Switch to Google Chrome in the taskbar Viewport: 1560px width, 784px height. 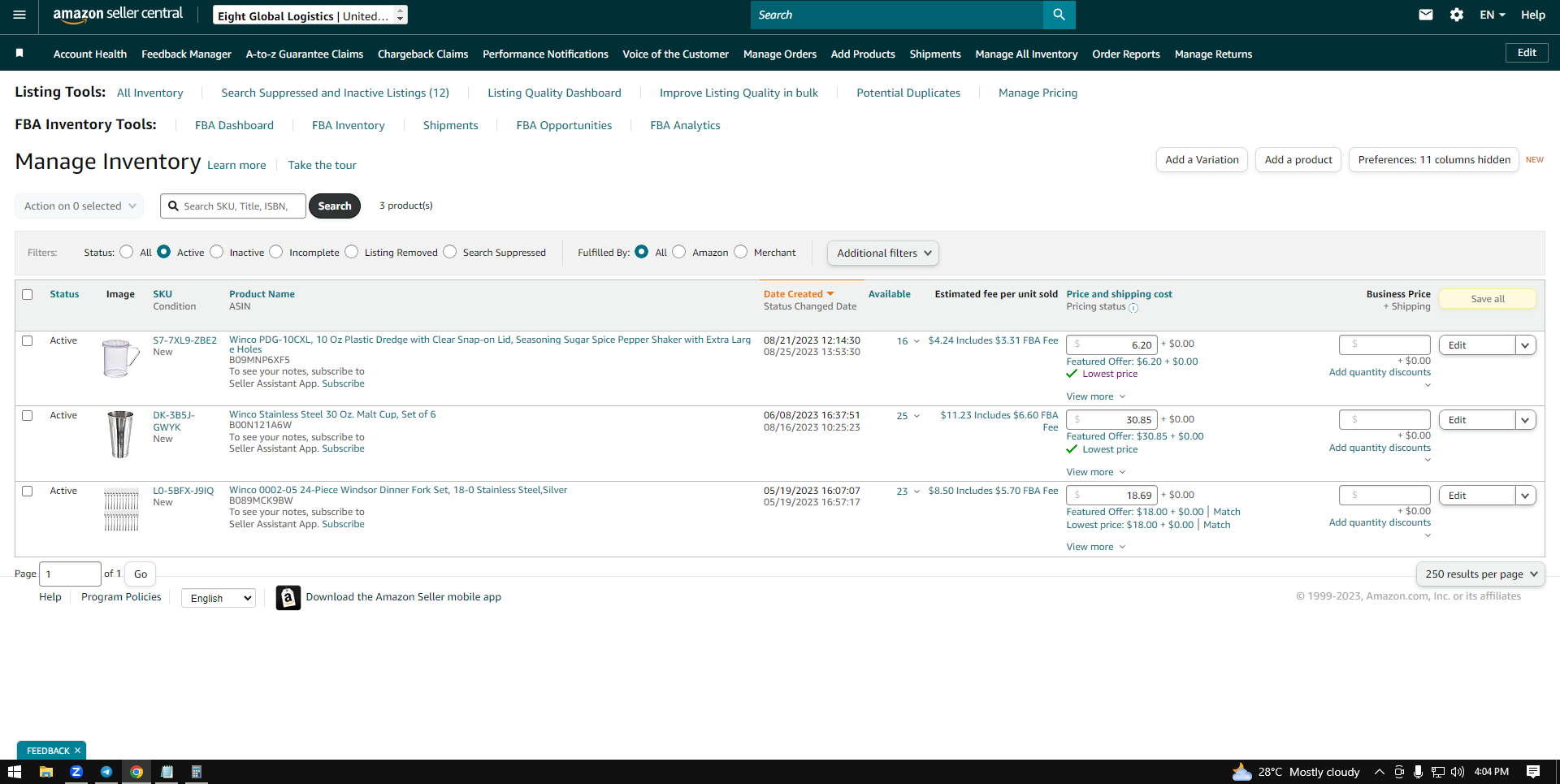(x=136, y=772)
